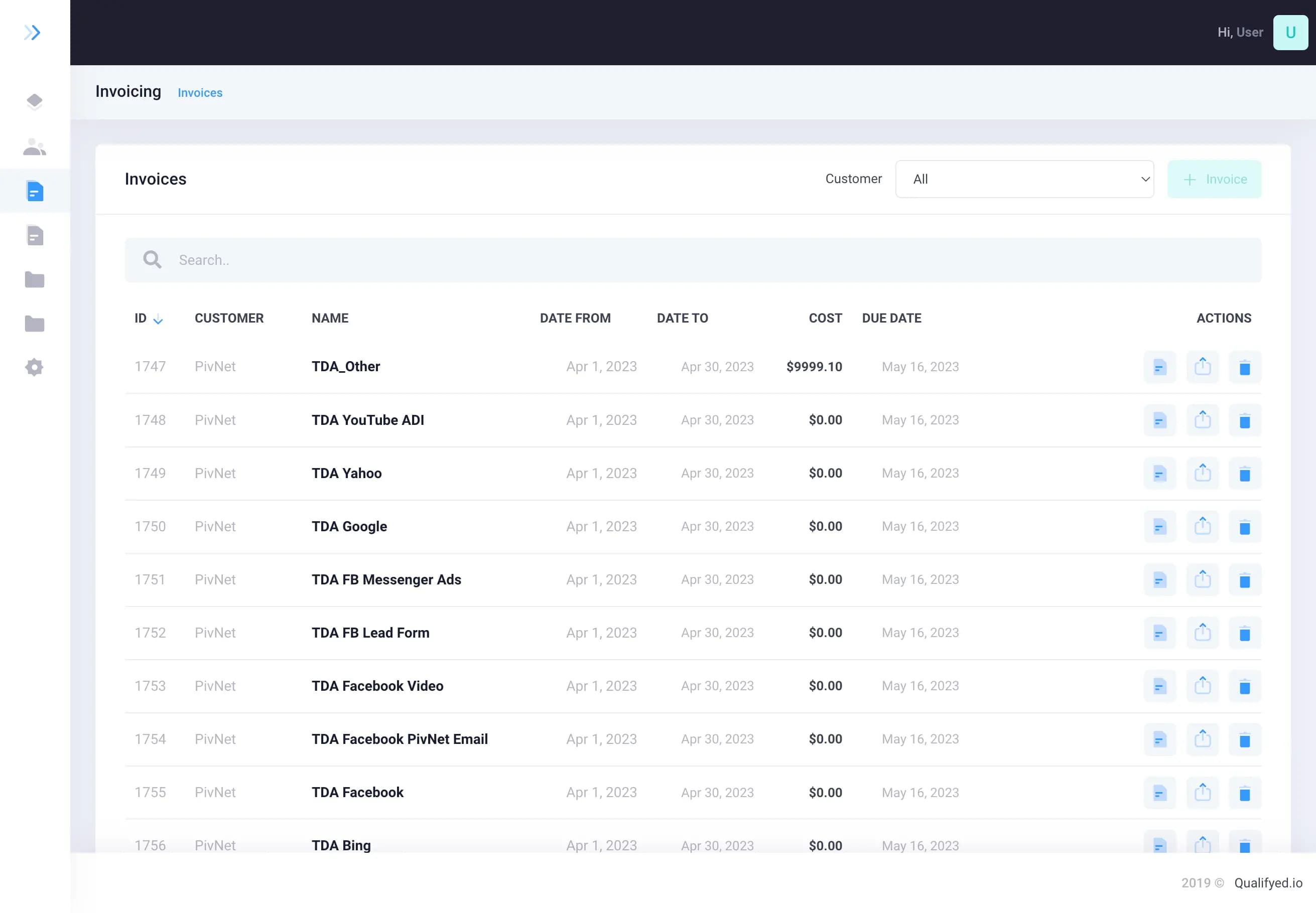The height and width of the screenshot is (913, 1316).
Task: Sort by the COST column header
Action: (825, 318)
